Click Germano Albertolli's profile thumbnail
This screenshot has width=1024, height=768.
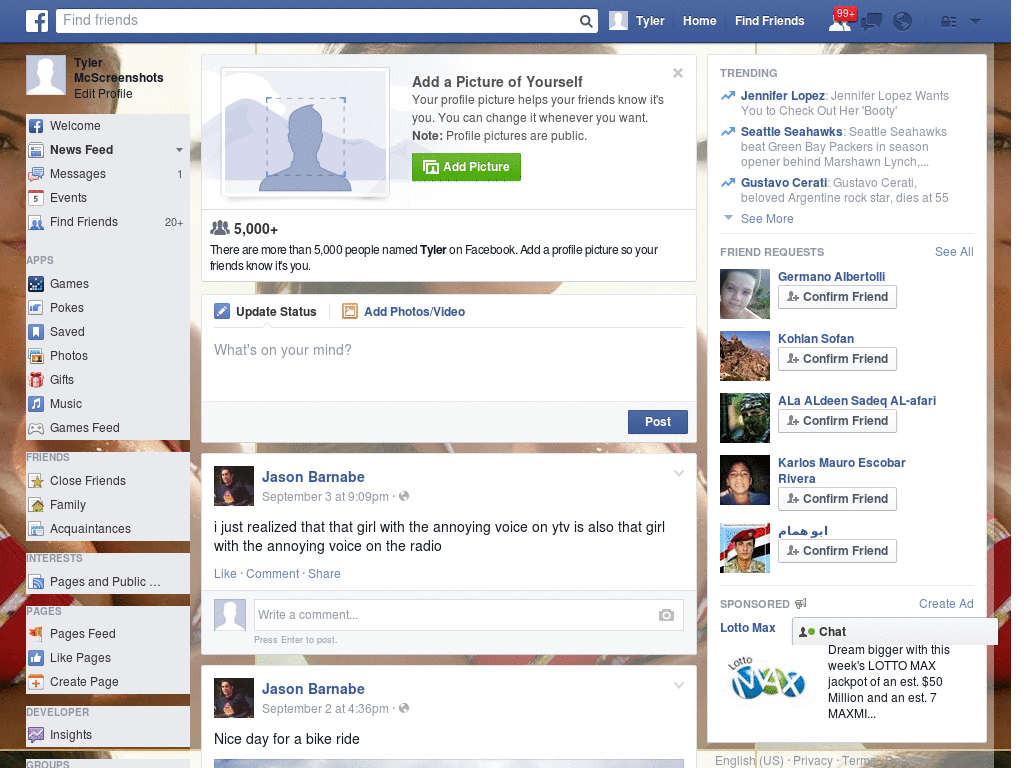tap(744, 294)
